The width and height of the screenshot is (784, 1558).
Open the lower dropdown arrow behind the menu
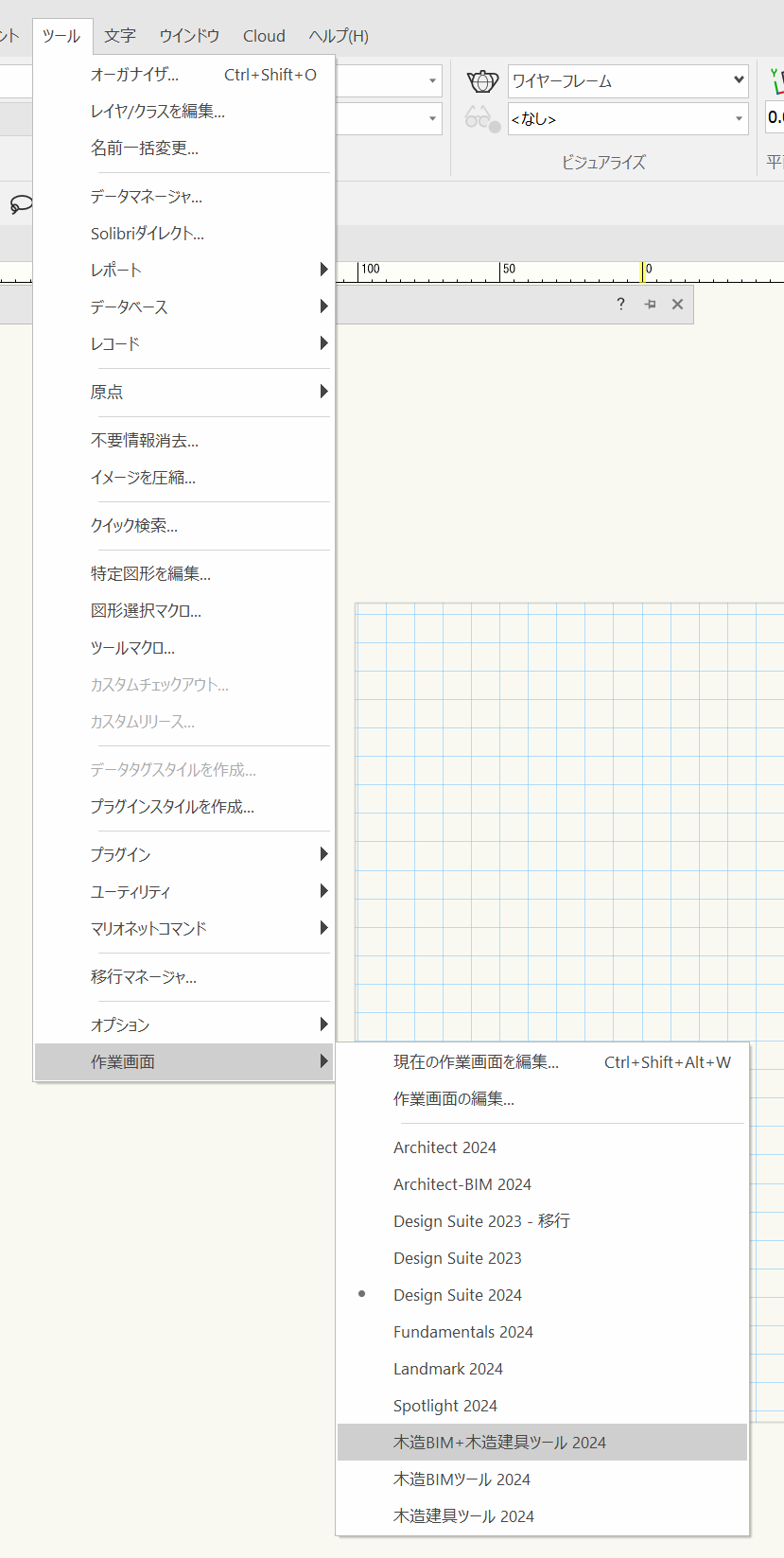432,119
